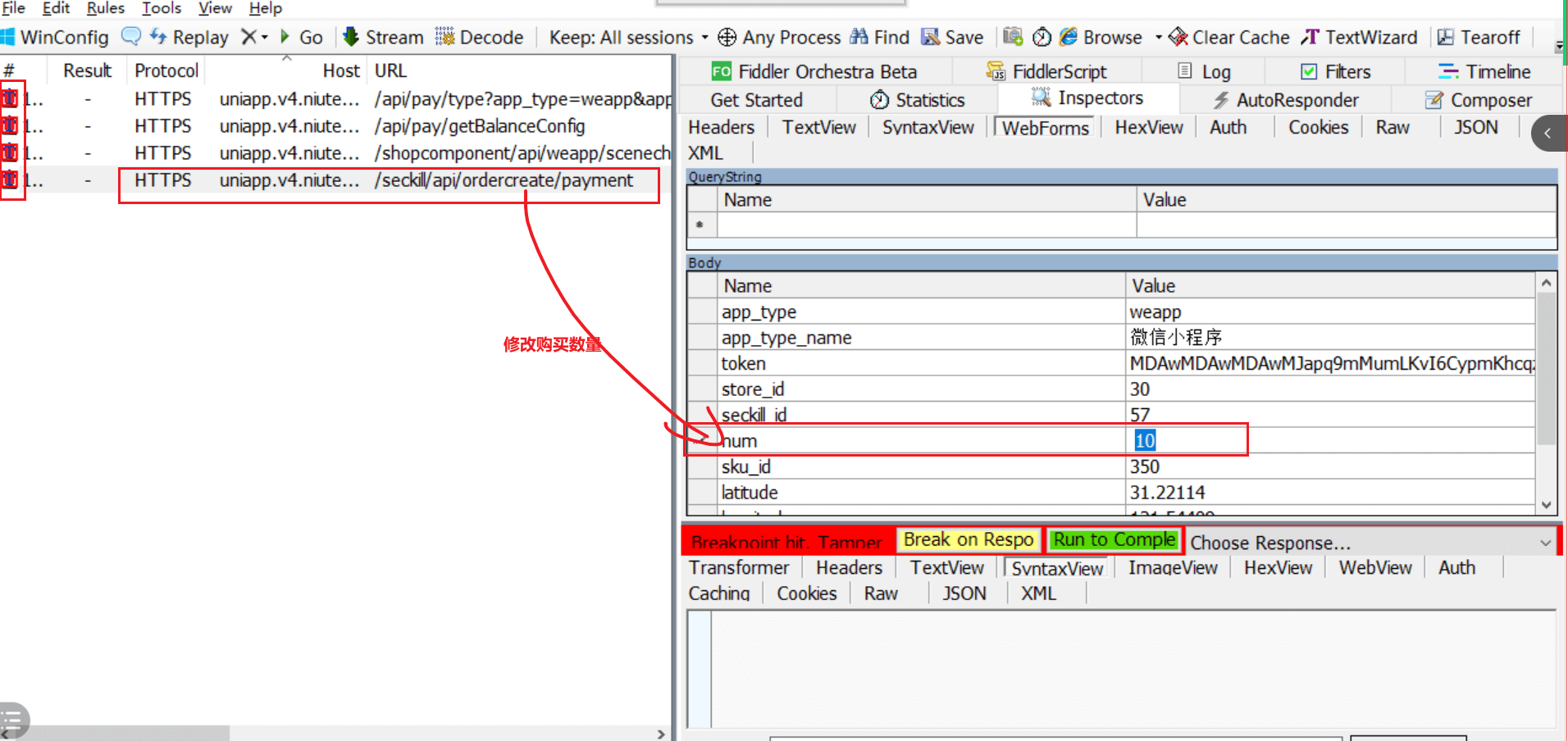Select the request HexView inspector tab
Screen dimensions: 1568x741
coord(1149,128)
